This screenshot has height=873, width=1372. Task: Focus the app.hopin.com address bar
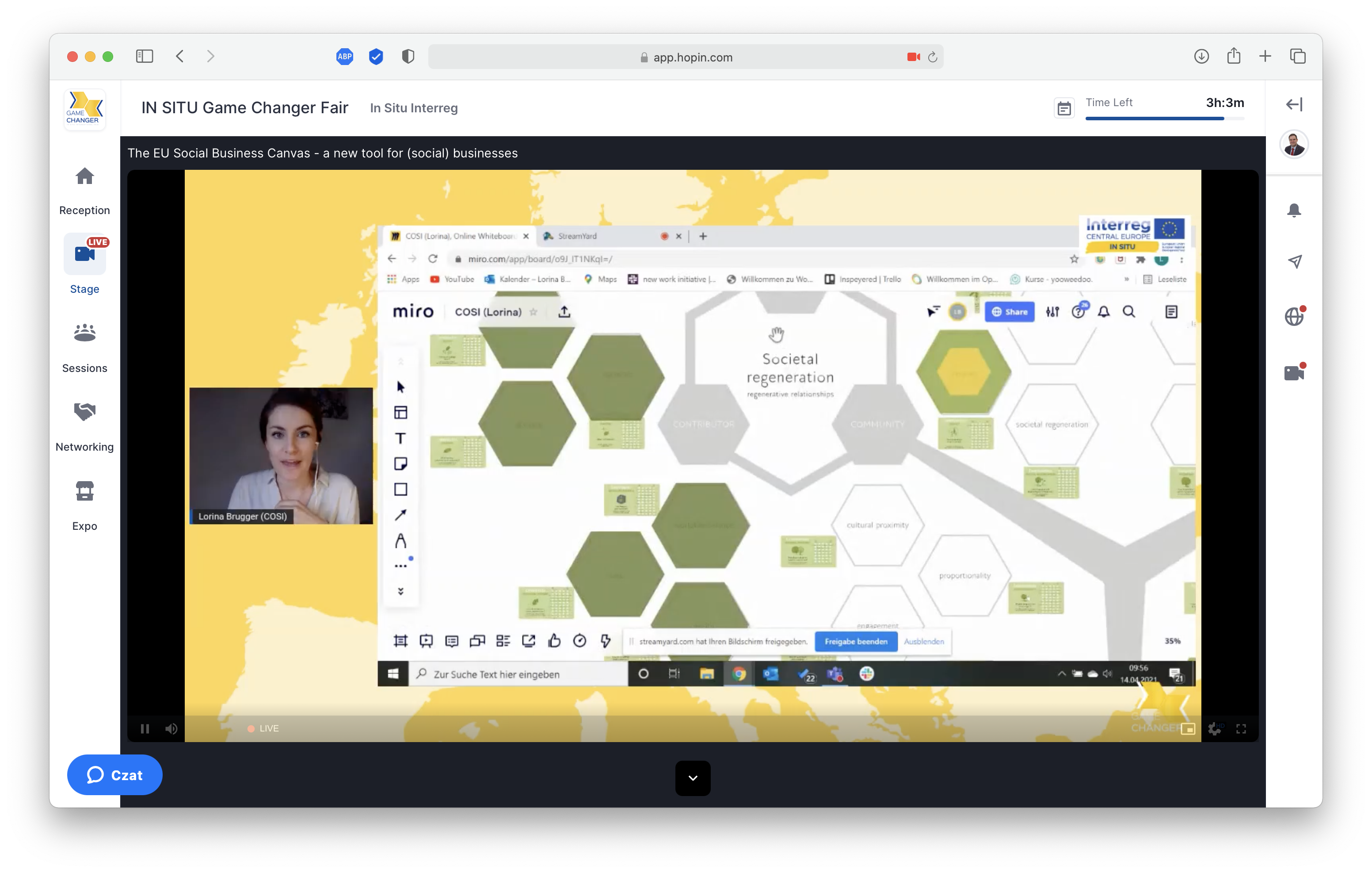(x=686, y=57)
